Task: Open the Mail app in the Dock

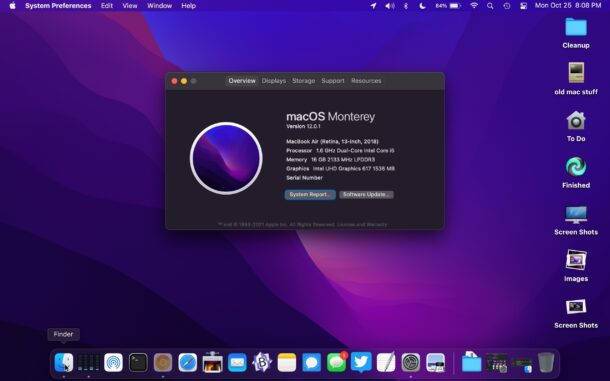Action: click(x=237, y=363)
